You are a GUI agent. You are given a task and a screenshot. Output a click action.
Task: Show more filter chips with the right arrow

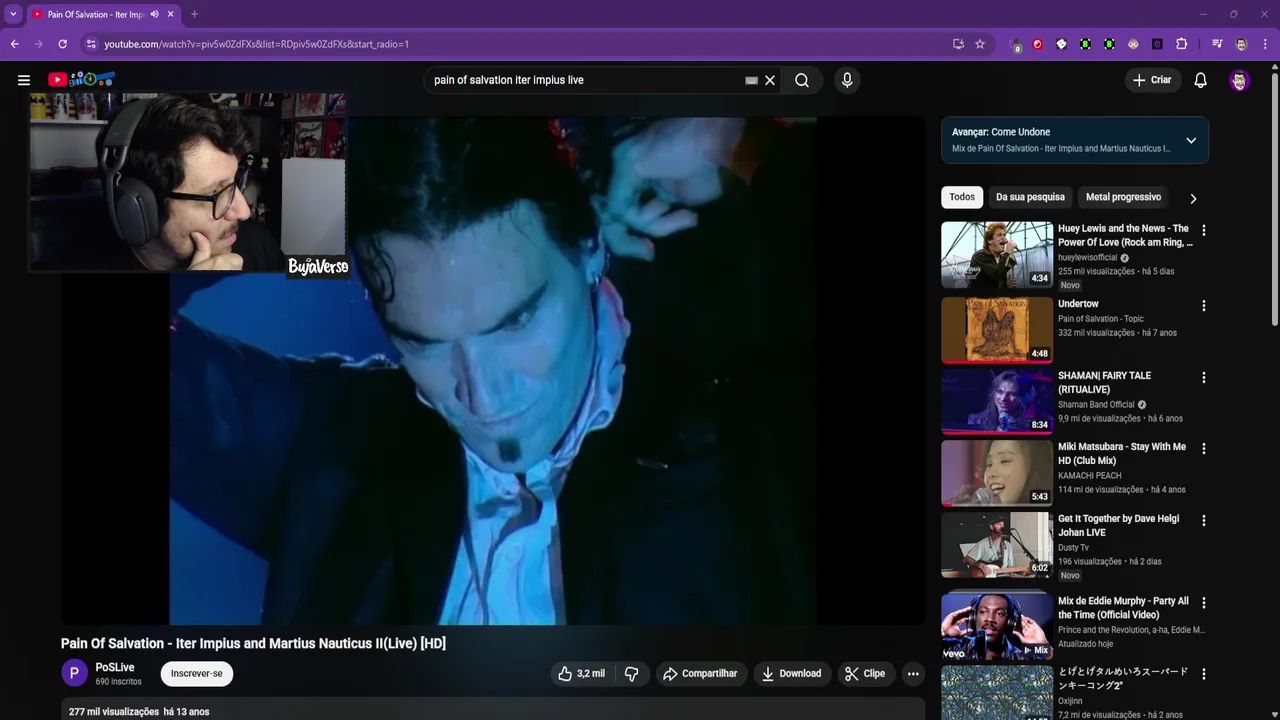click(x=1193, y=198)
